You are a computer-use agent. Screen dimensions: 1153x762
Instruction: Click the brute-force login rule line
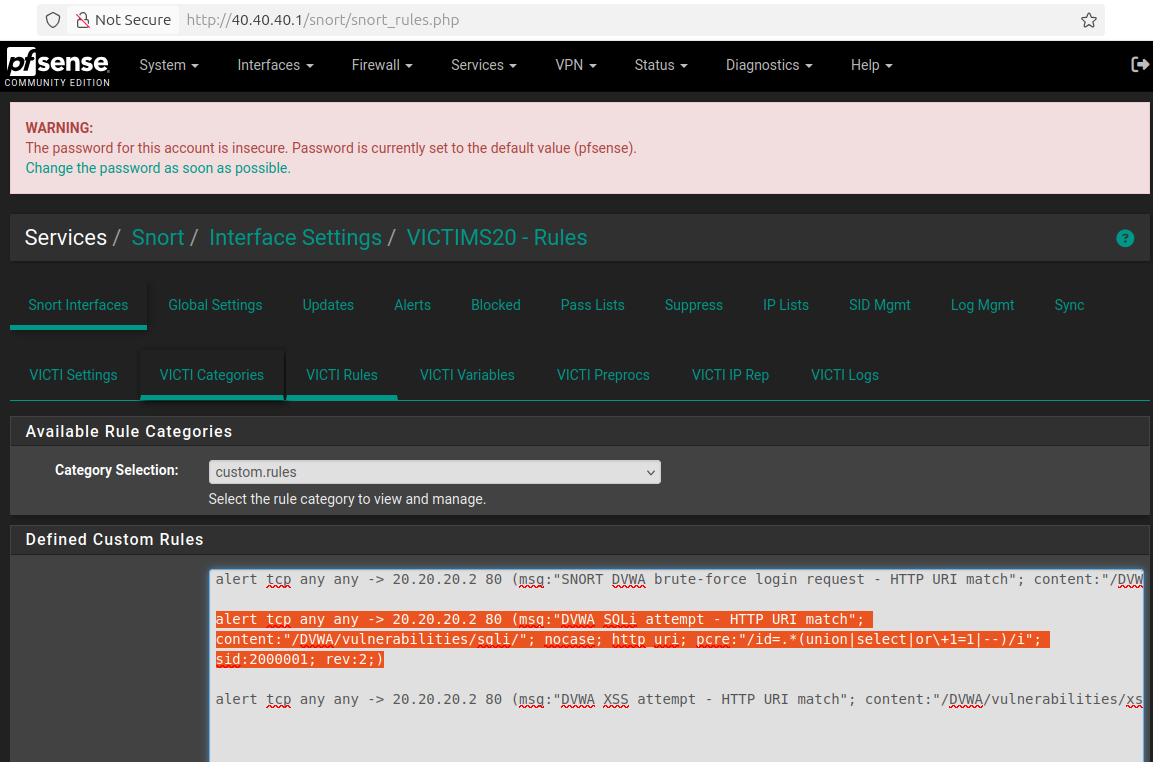pos(679,580)
